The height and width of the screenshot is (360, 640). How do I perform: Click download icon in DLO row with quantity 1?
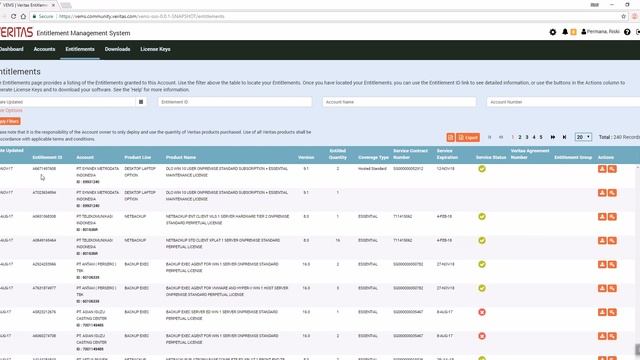click(602, 193)
